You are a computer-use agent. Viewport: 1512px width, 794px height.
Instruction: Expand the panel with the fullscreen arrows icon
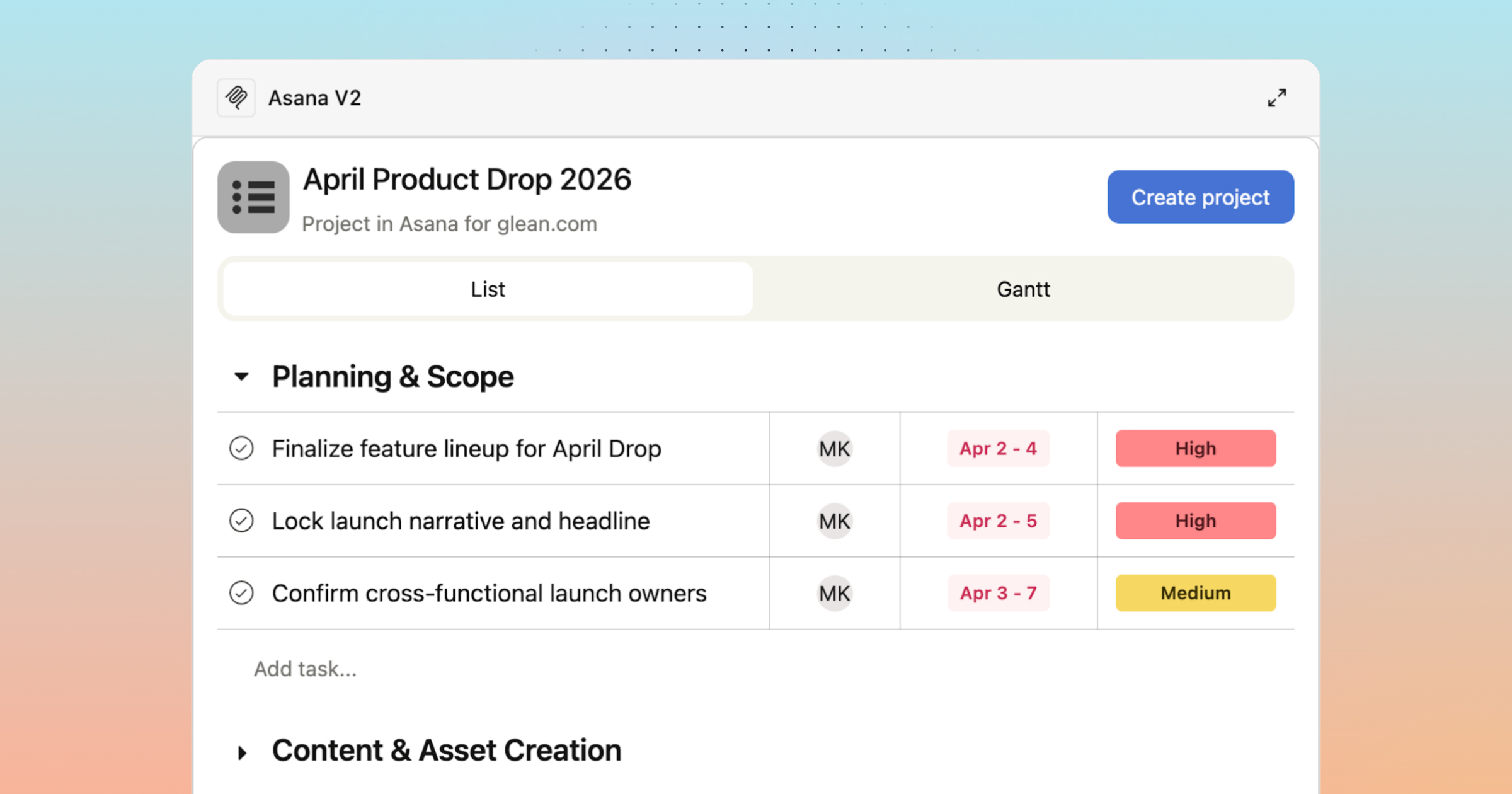[x=1276, y=98]
